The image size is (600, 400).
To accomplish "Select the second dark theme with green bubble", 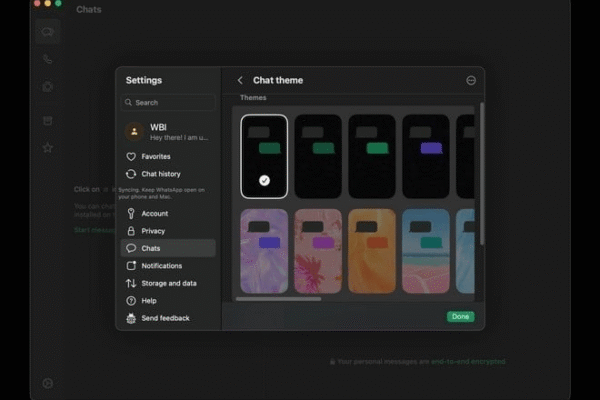I will [318, 157].
